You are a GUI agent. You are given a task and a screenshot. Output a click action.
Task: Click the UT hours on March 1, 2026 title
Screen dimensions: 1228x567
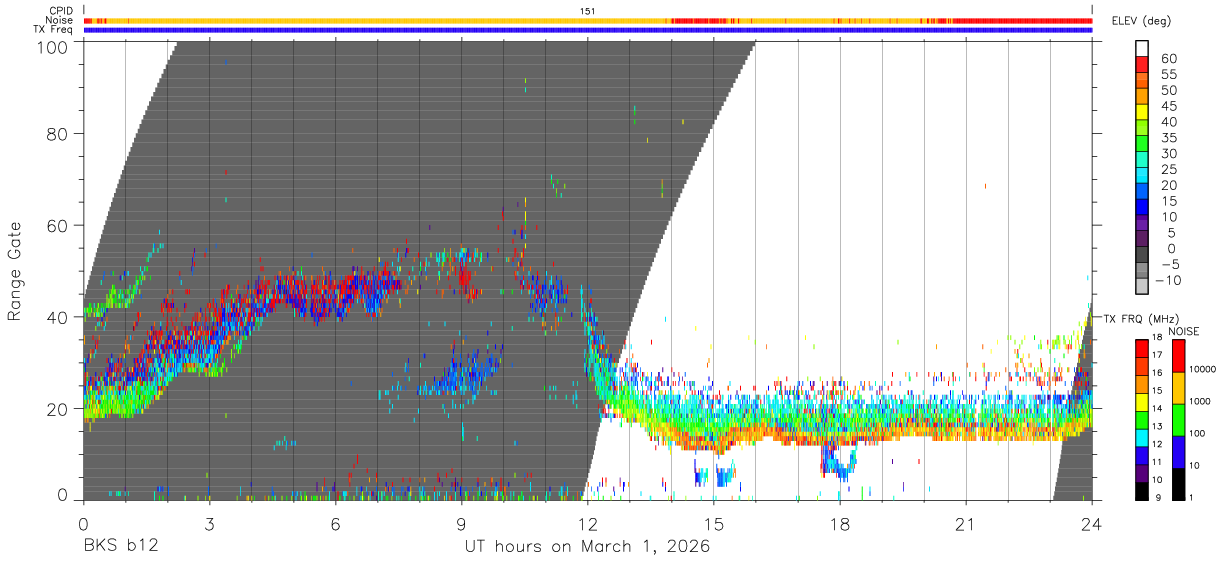(x=587, y=547)
